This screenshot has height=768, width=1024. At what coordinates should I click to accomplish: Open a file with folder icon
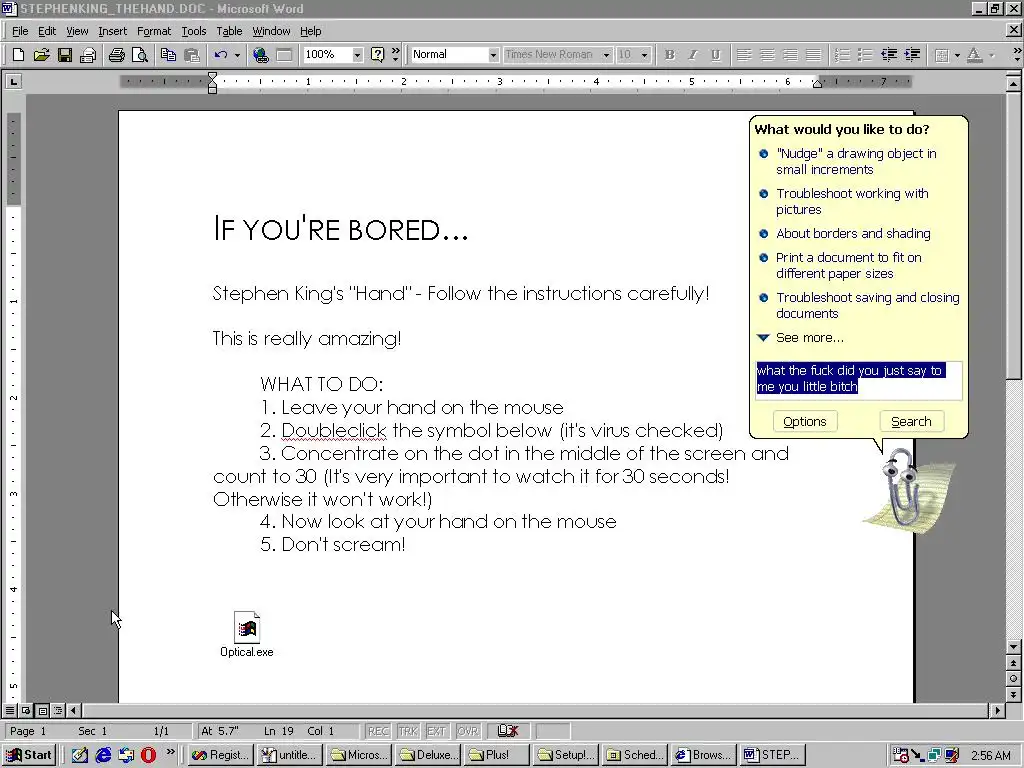click(x=41, y=55)
